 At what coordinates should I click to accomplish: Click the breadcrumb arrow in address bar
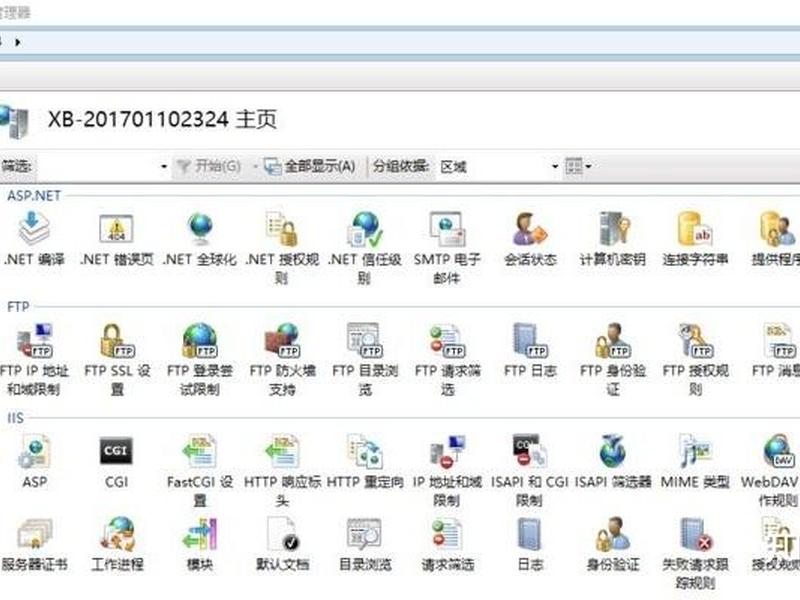pos(18,42)
